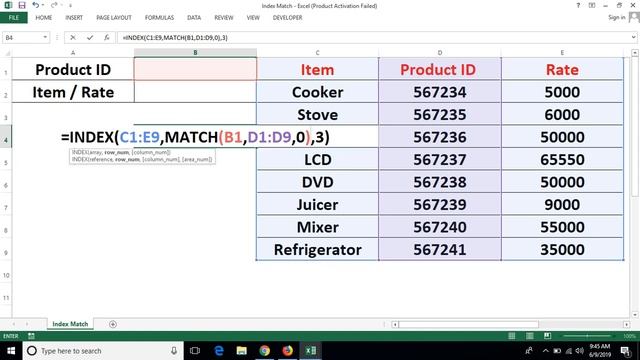Undo the last action
The image size is (640, 360).
point(36,5)
